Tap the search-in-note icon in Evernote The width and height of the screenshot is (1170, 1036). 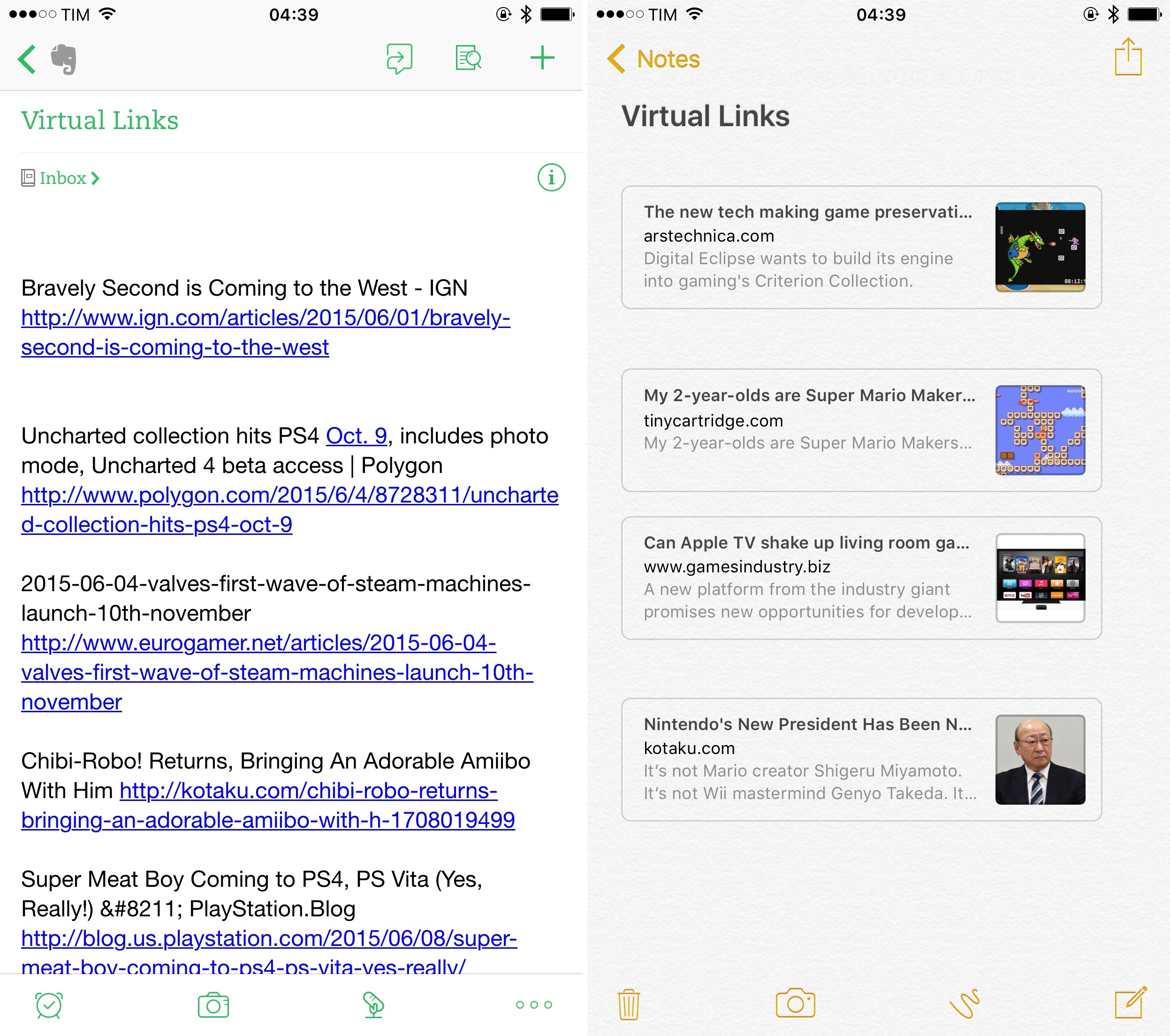click(468, 58)
